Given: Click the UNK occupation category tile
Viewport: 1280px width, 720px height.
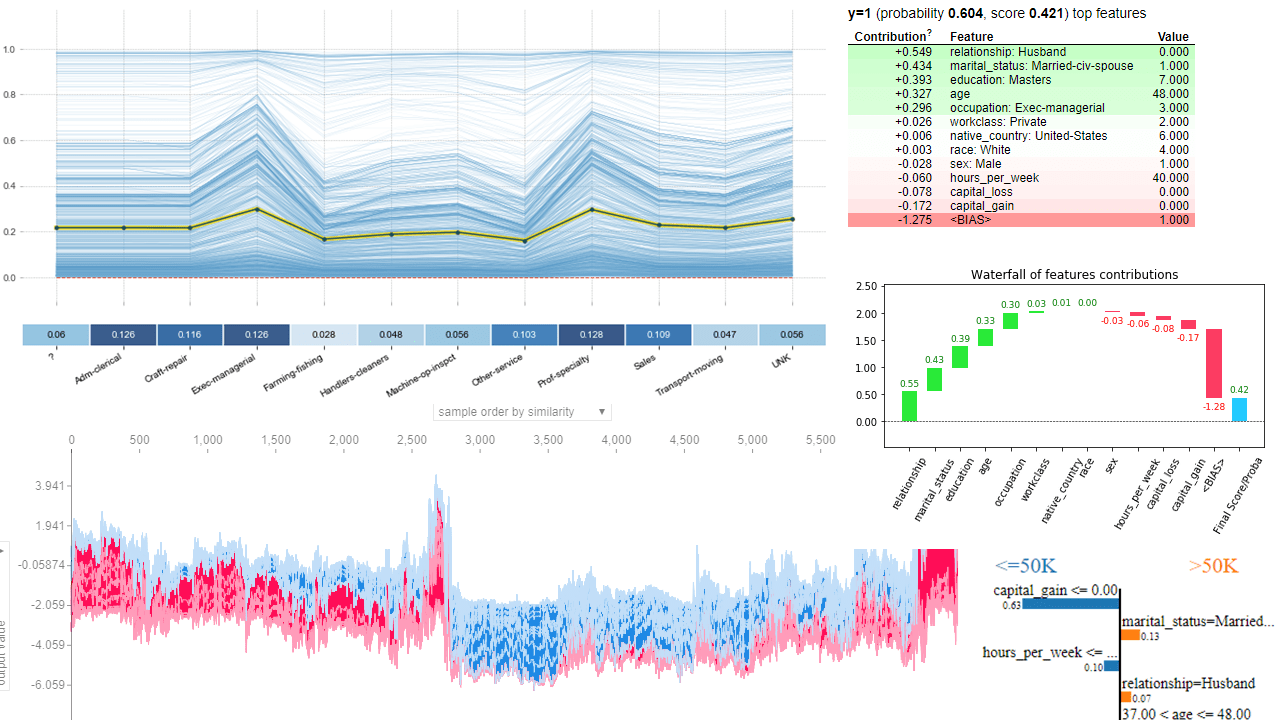Looking at the screenshot, I should pos(793,334).
